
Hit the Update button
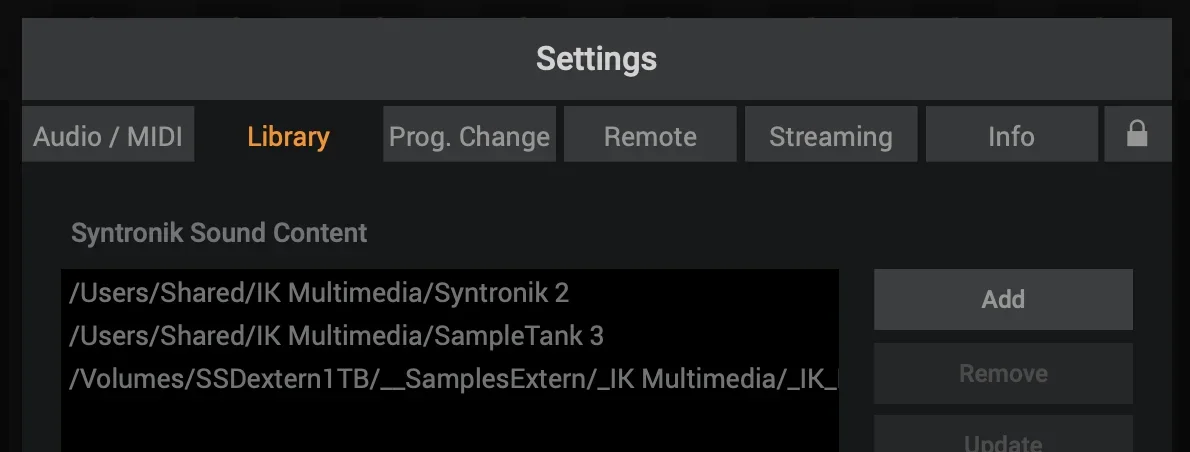[x=1003, y=440]
